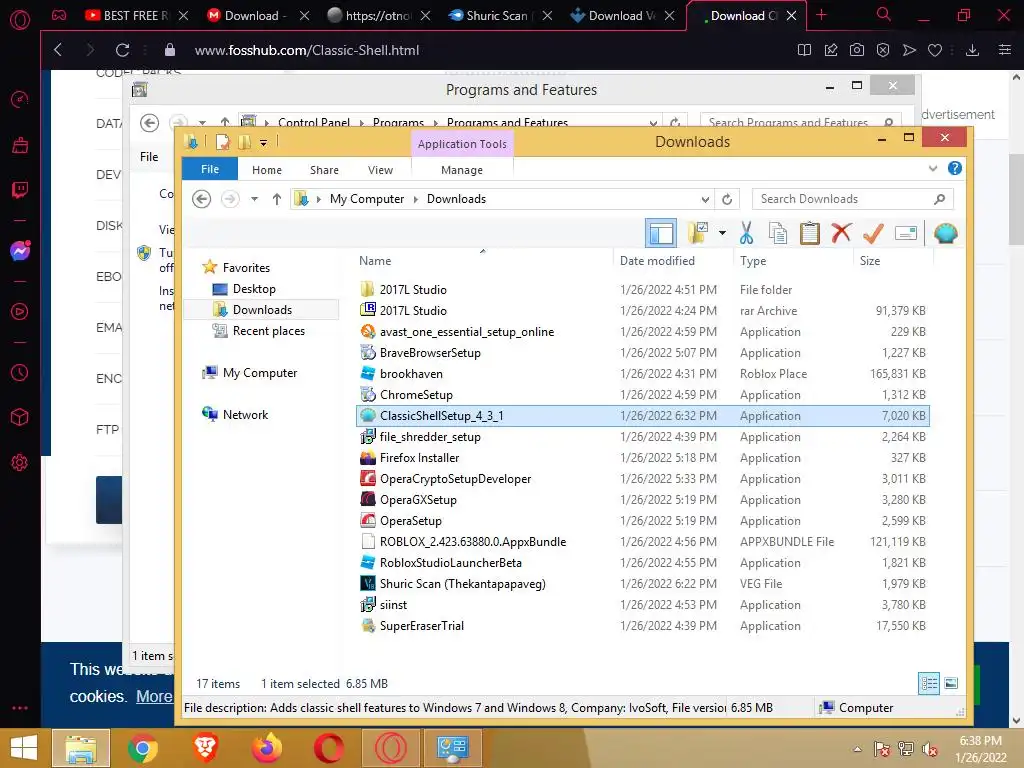Viewport: 1024px width, 768px height.
Task: Switch to the Share ribbon tab
Action: click(324, 170)
